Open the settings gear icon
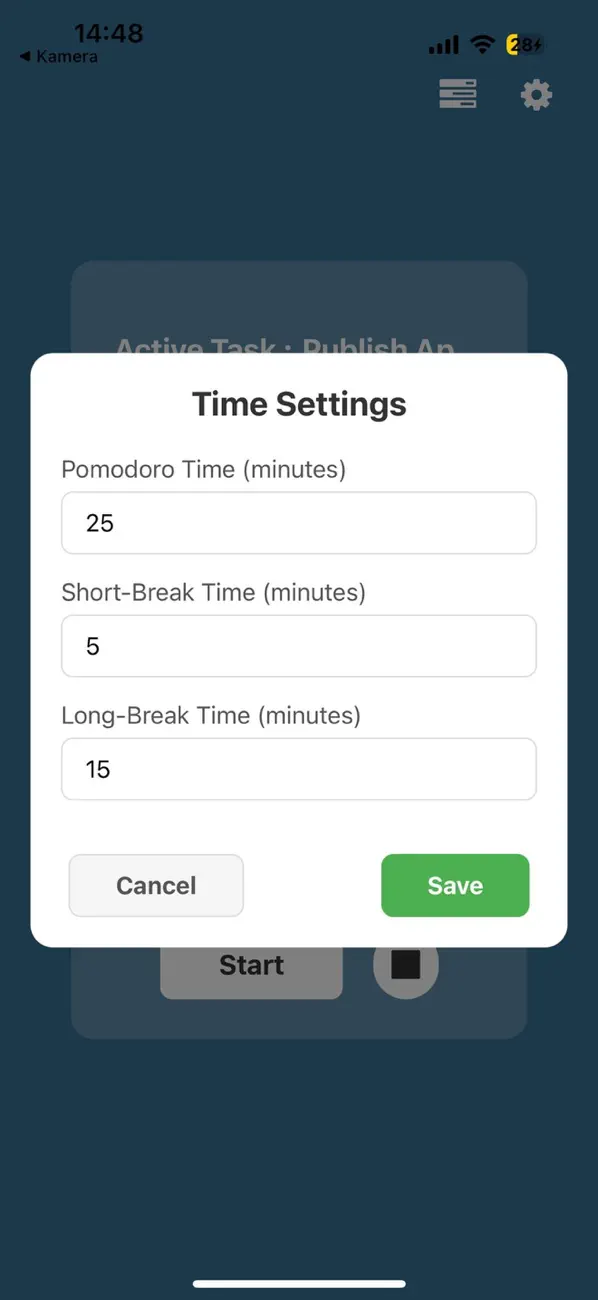 click(536, 94)
